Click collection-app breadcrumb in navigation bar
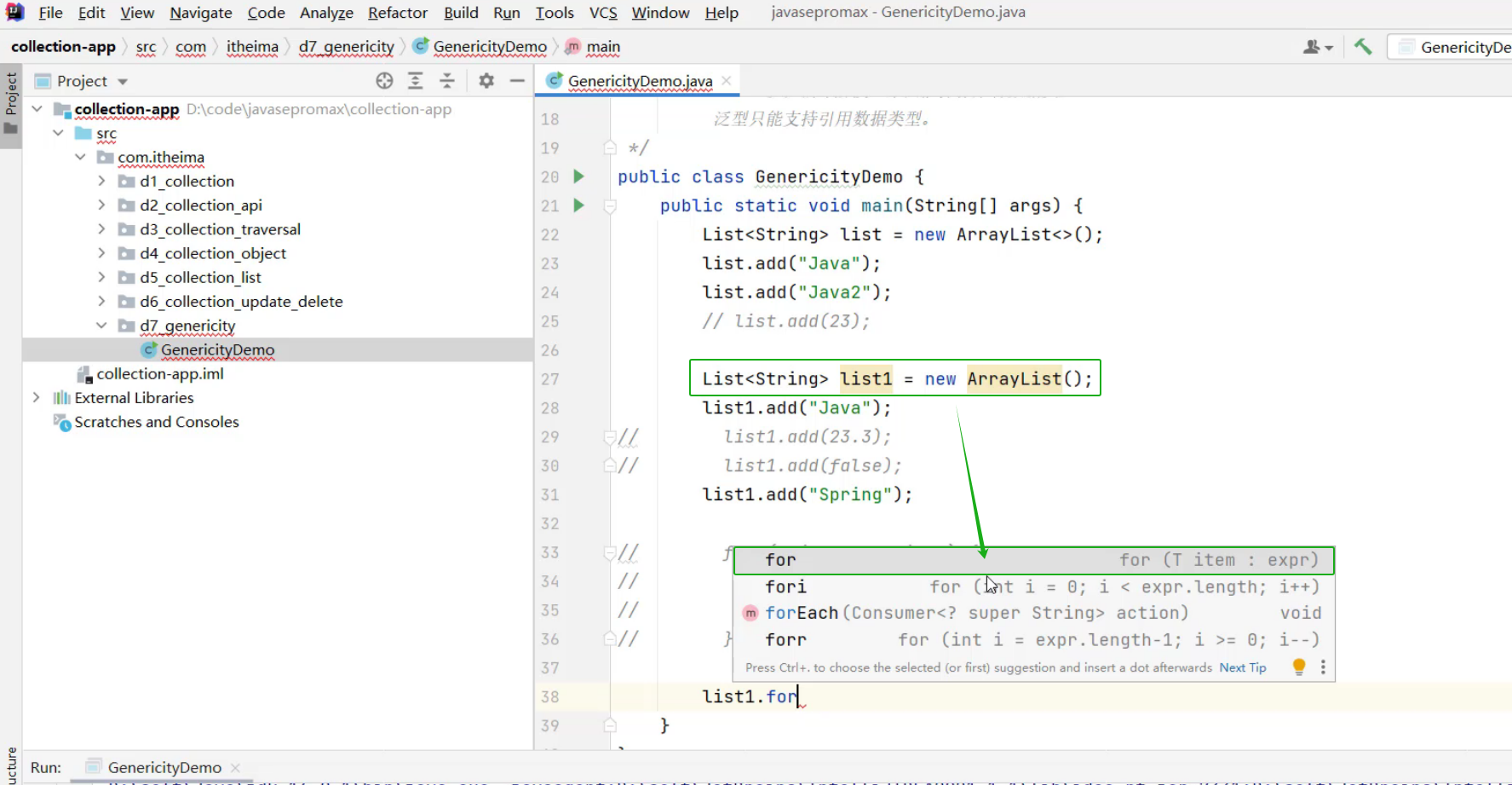Image resolution: width=1512 pixels, height=785 pixels. pos(63,47)
